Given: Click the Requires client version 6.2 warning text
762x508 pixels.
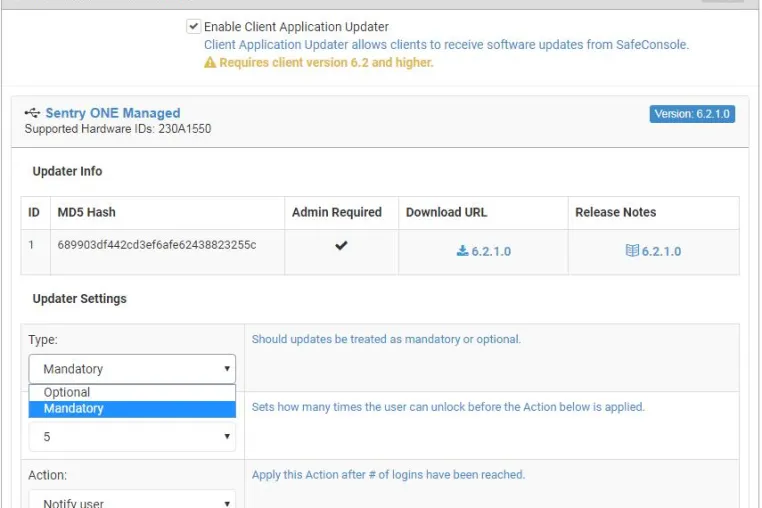Looking at the screenshot, I should coord(326,63).
